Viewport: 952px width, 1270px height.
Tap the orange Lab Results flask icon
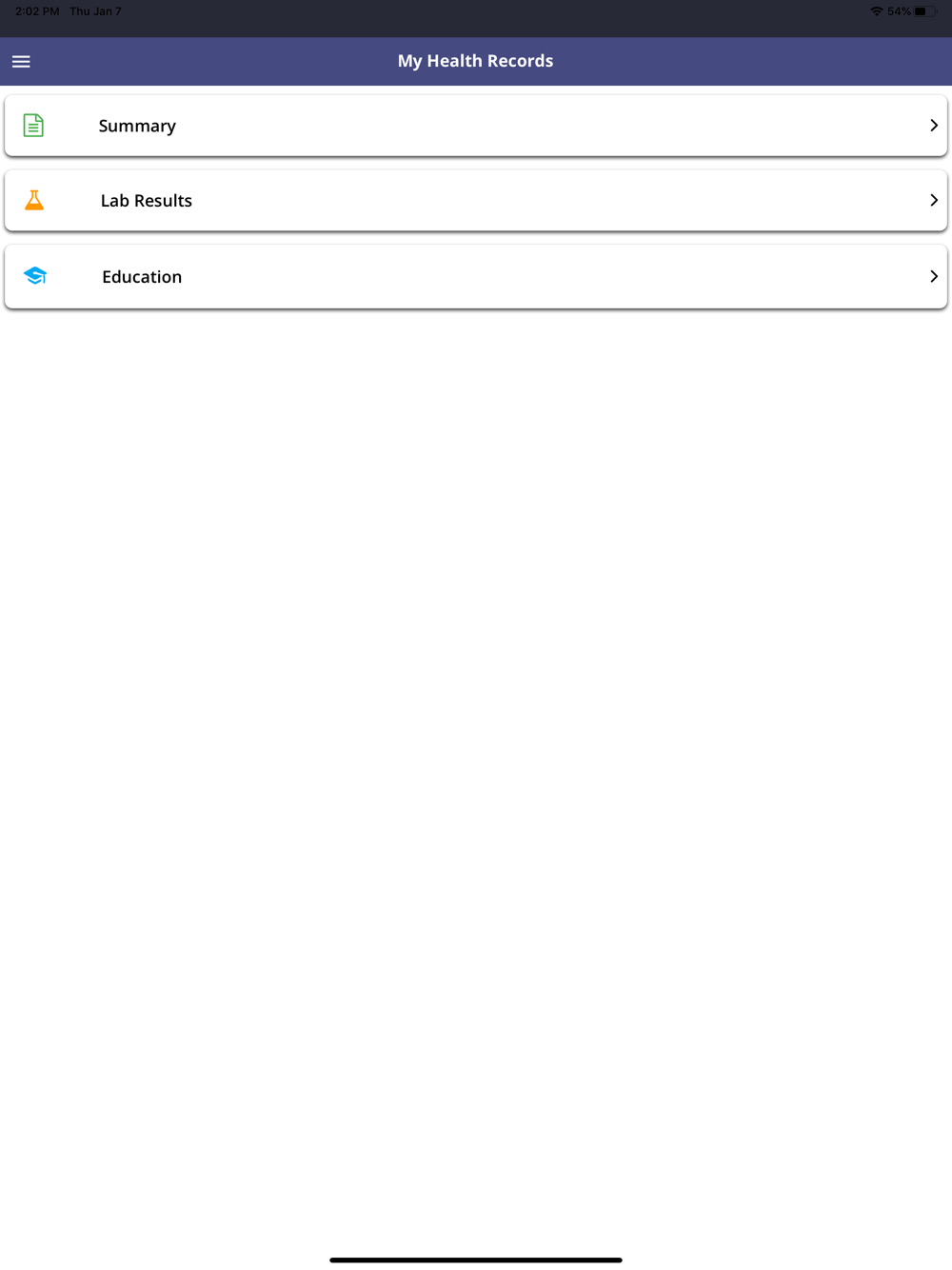(x=34, y=200)
